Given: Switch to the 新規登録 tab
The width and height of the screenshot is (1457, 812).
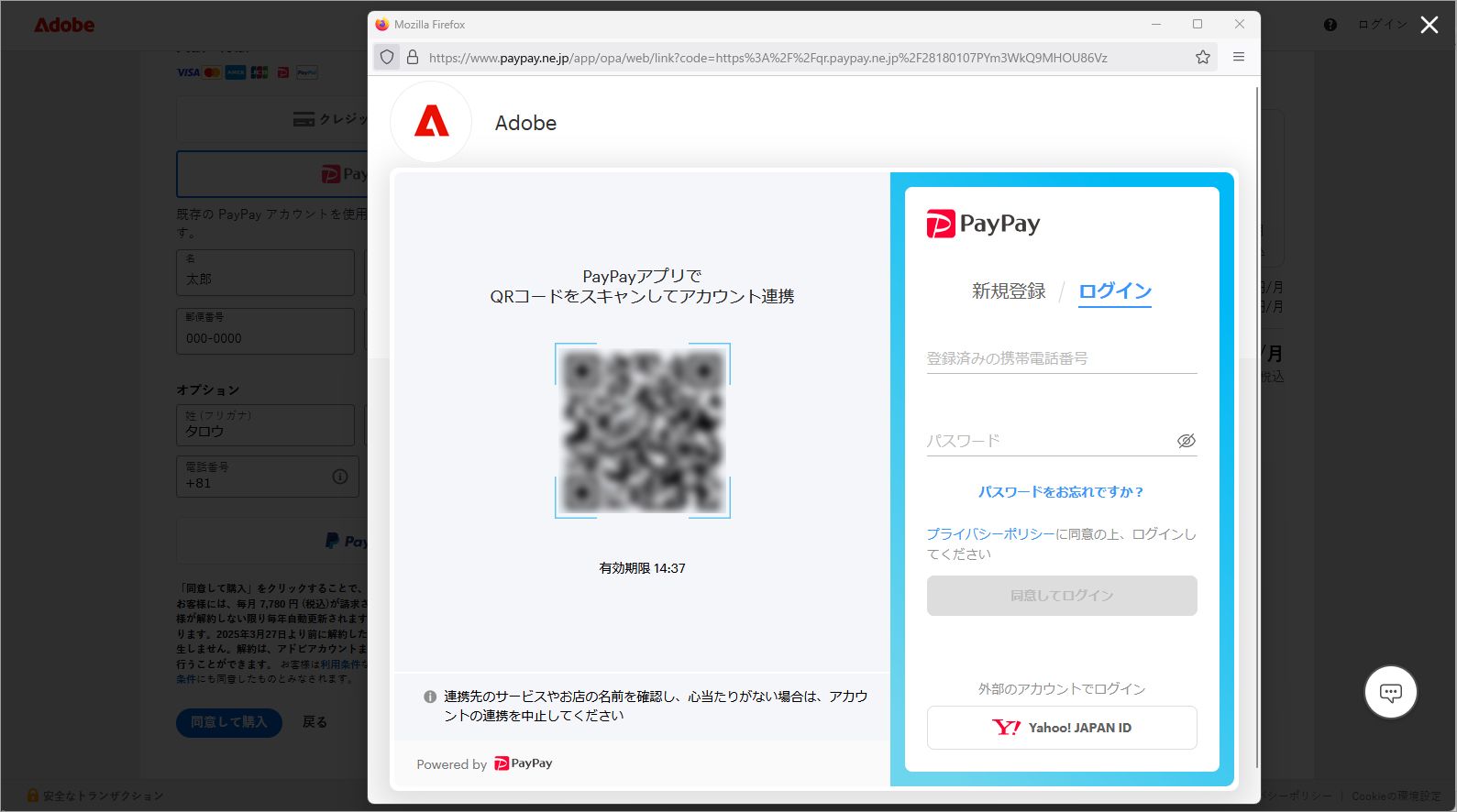Looking at the screenshot, I should [x=1009, y=291].
